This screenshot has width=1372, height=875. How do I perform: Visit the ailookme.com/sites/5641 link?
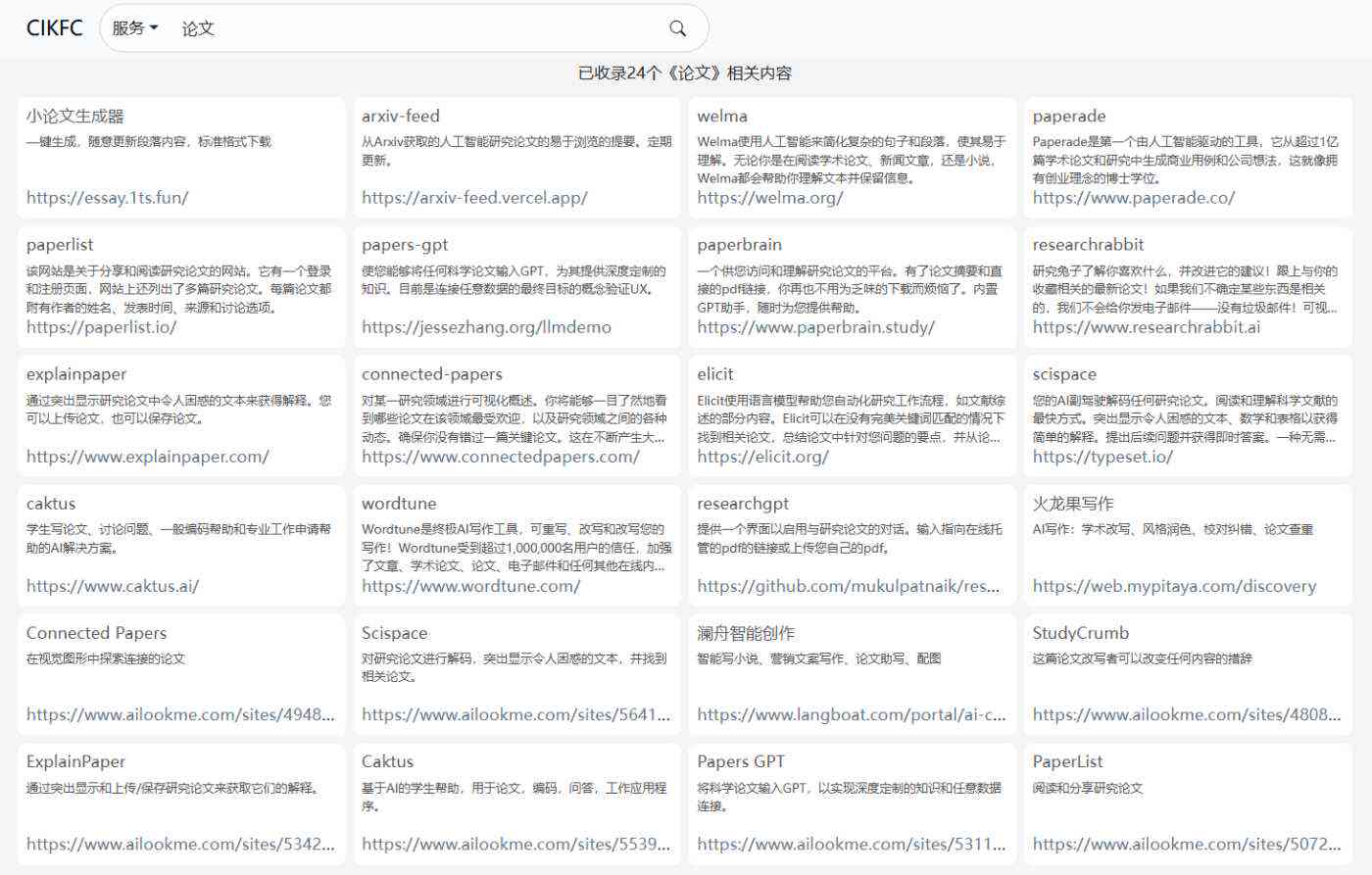click(515, 714)
